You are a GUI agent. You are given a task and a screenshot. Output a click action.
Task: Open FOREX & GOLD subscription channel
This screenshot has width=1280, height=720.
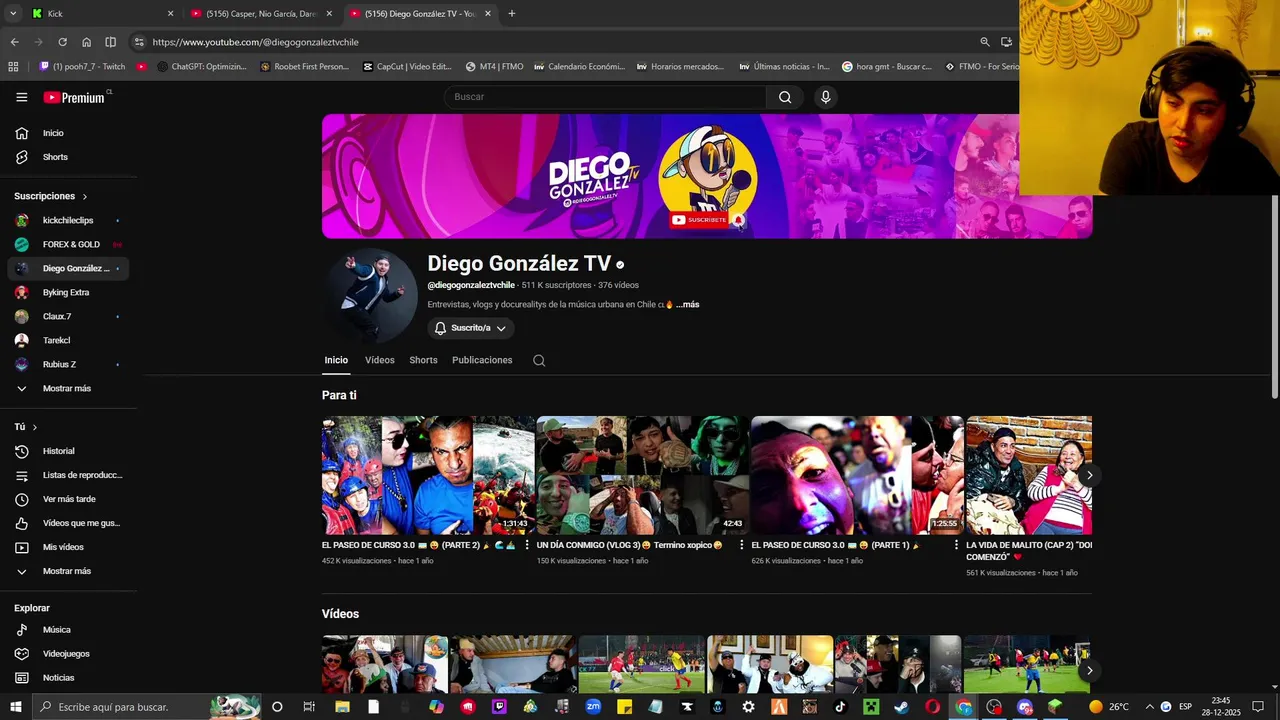coord(68,244)
